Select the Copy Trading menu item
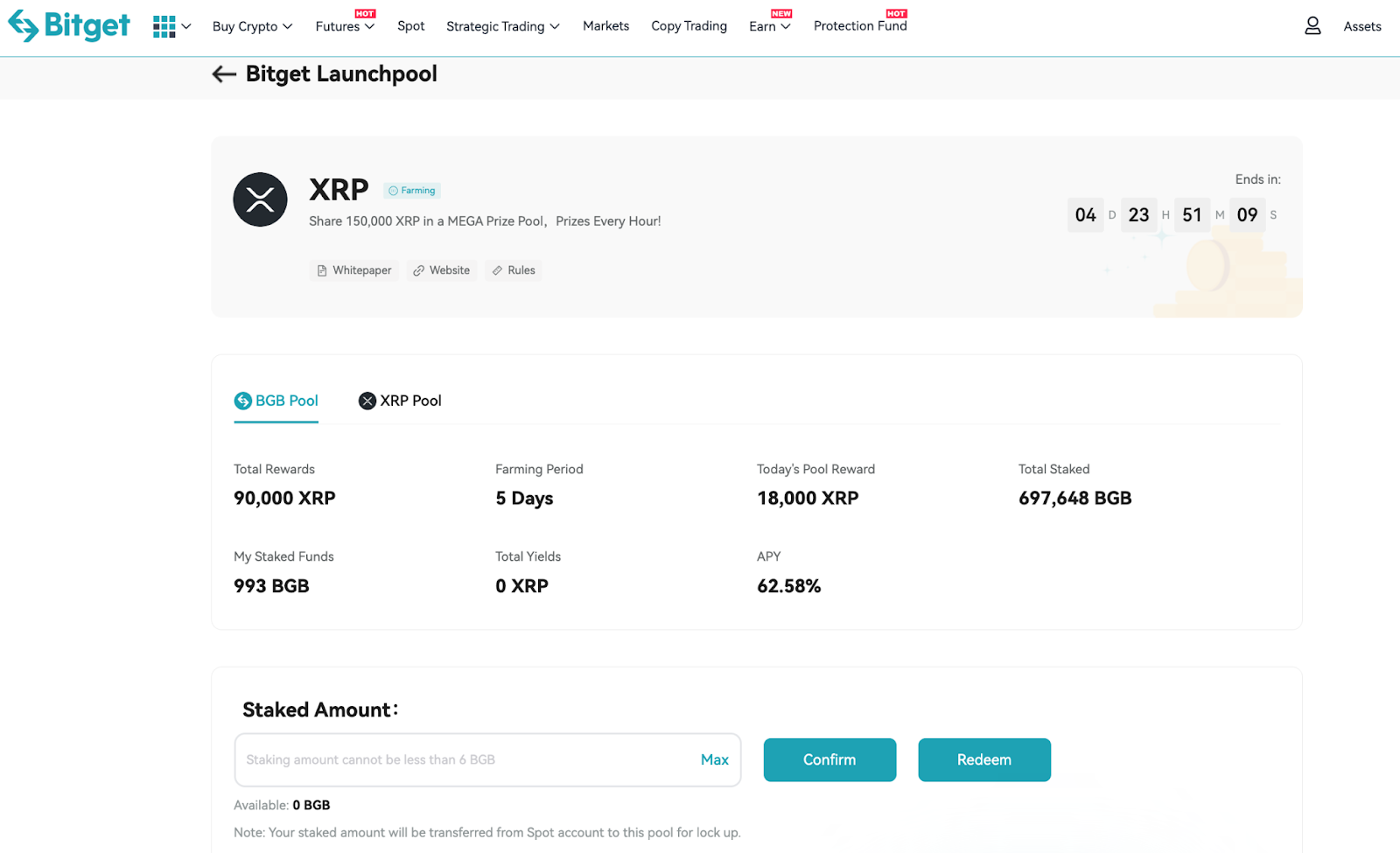This screenshot has height=853, width=1400. pyautogui.click(x=689, y=26)
